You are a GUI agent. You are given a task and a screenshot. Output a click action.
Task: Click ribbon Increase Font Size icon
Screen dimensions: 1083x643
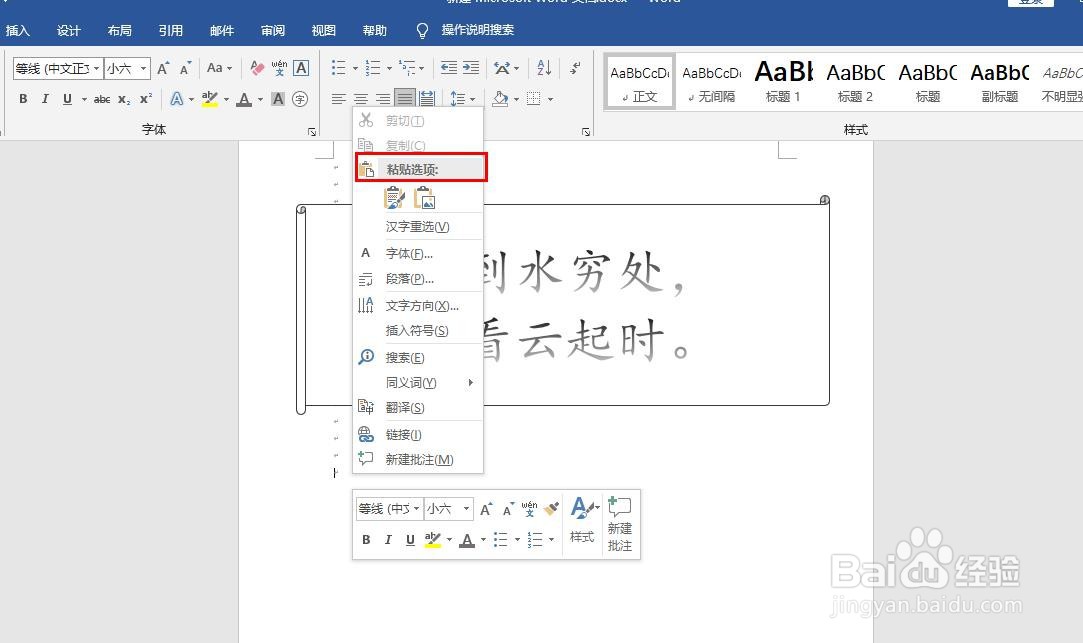pos(163,68)
